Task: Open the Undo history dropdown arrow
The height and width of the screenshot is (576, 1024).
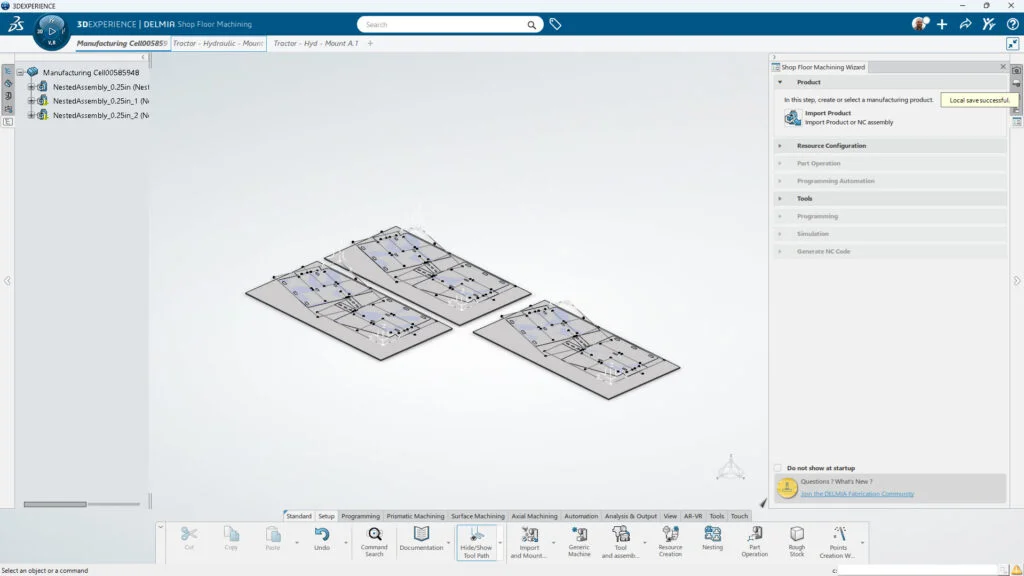Action: (x=345, y=543)
